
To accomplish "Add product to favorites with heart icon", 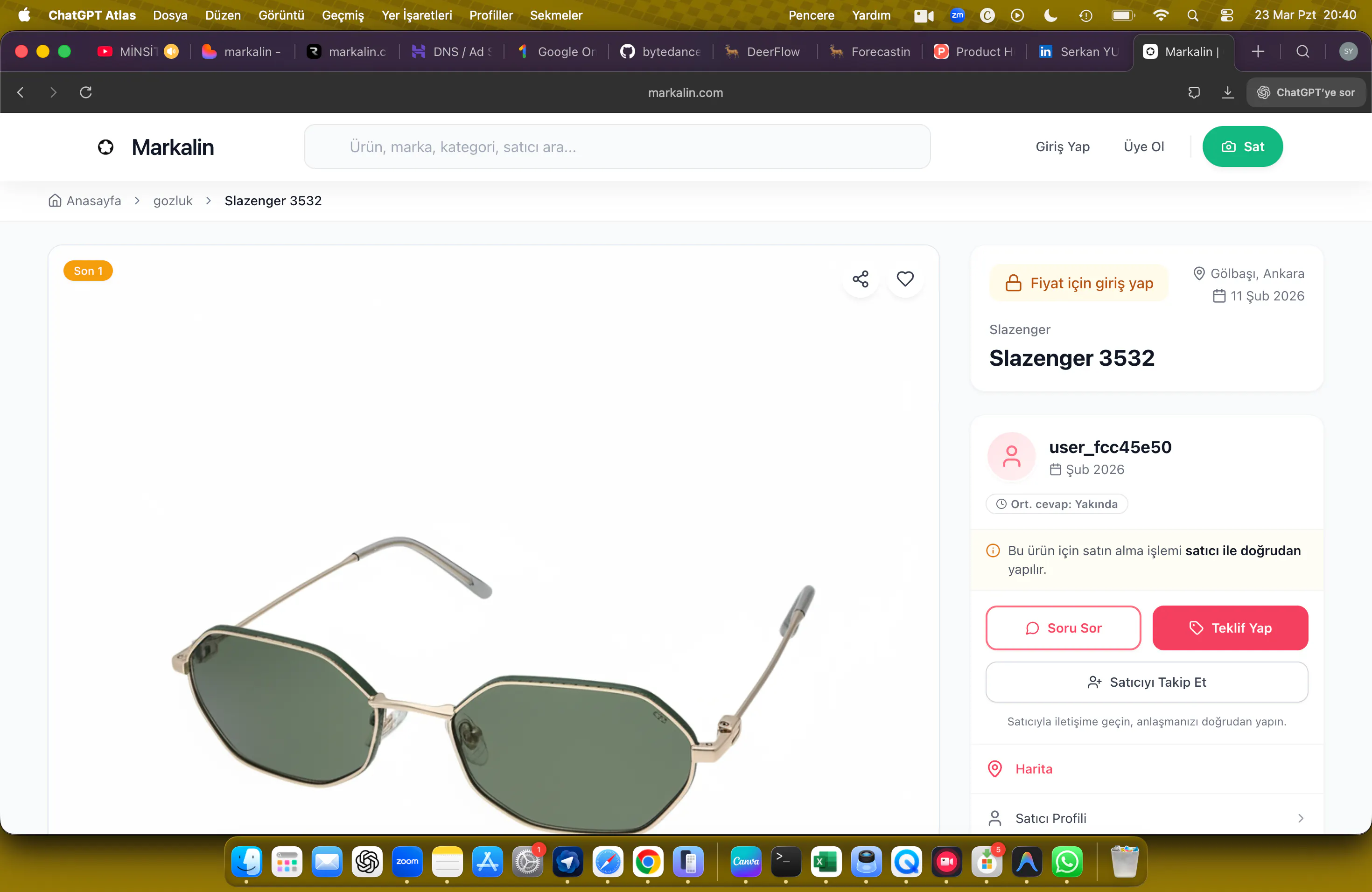I will pyautogui.click(x=905, y=279).
